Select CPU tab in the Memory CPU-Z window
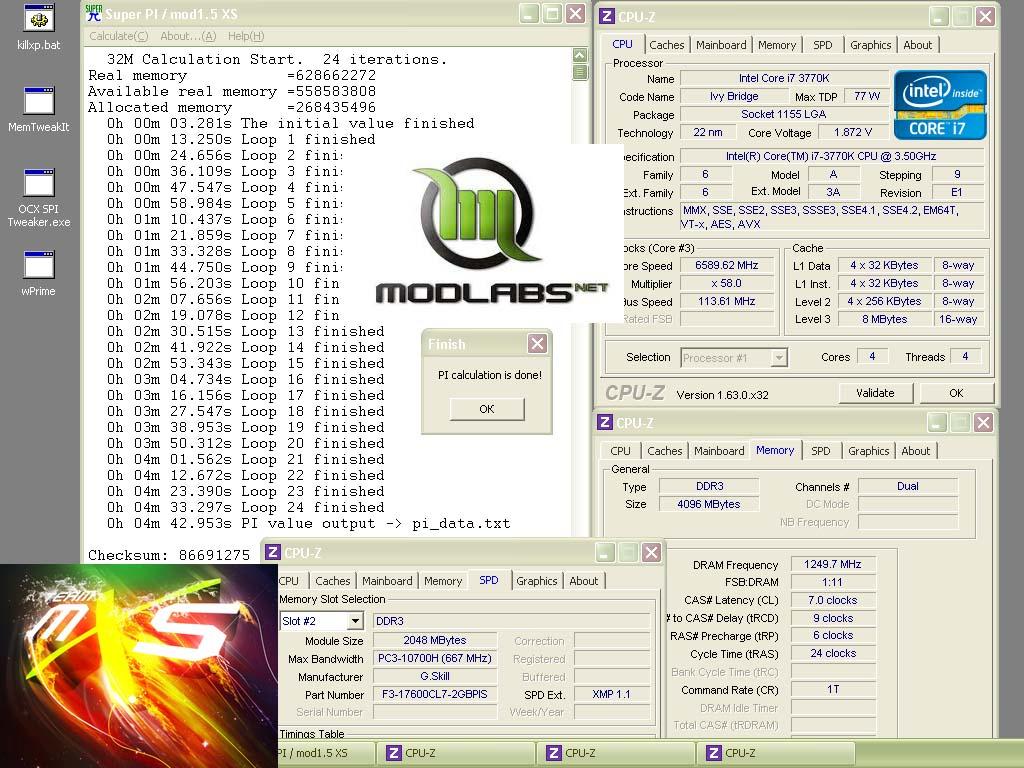This screenshot has height=768, width=1024. (620, 451)
